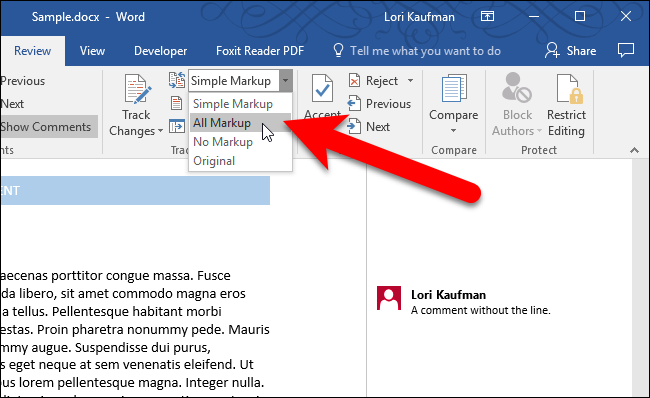Expand the Reject dropdown arrow
Viewport: 650px width, 398px height.
pos(410,80)
